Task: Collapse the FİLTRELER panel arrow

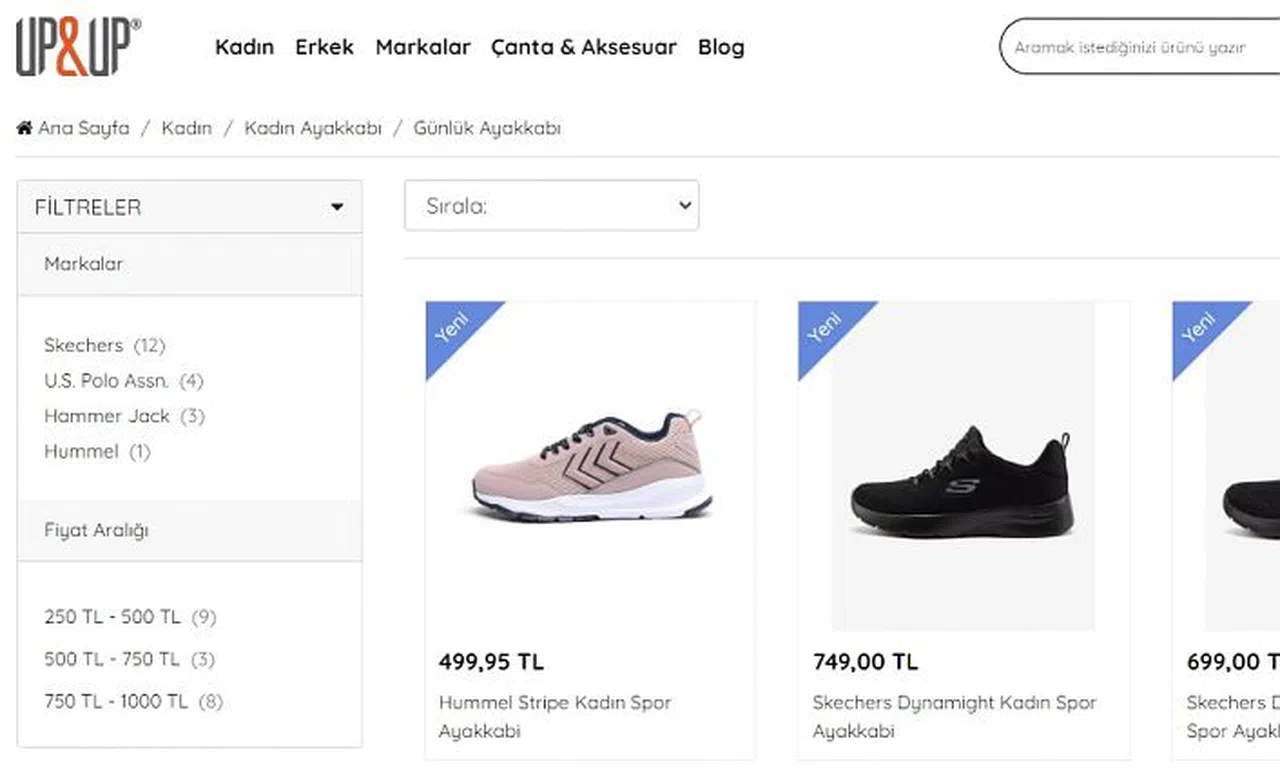Action: (337, 207)
